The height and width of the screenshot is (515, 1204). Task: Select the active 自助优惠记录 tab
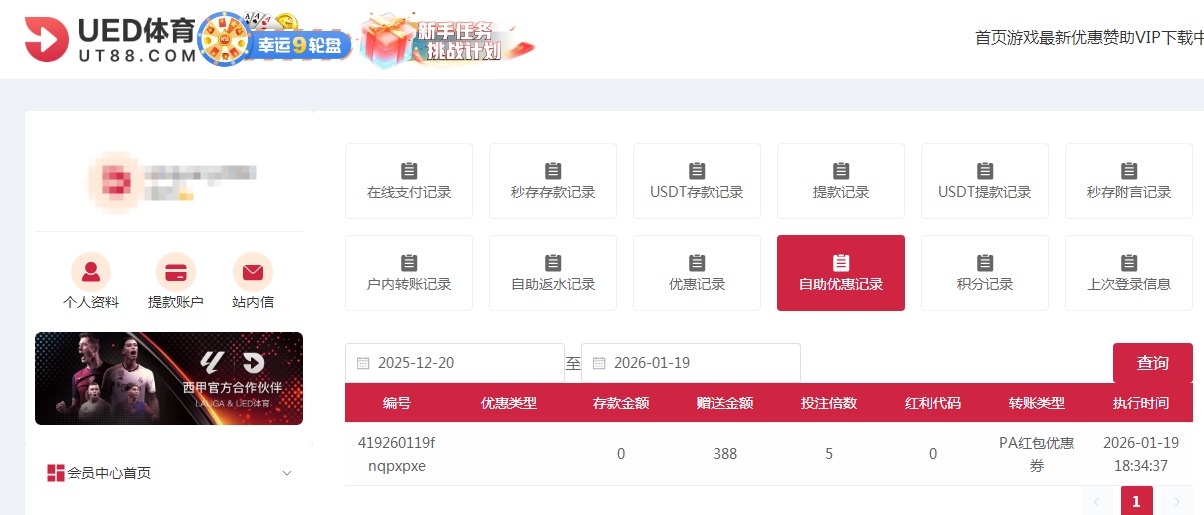841,273
